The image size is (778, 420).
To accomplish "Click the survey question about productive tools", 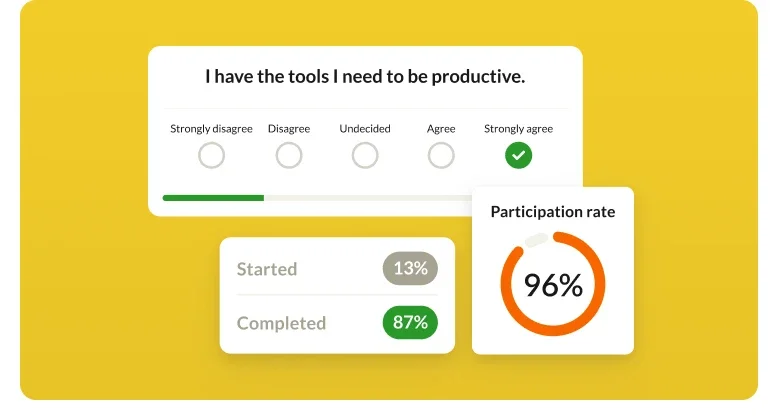I will tap(365, 76).
